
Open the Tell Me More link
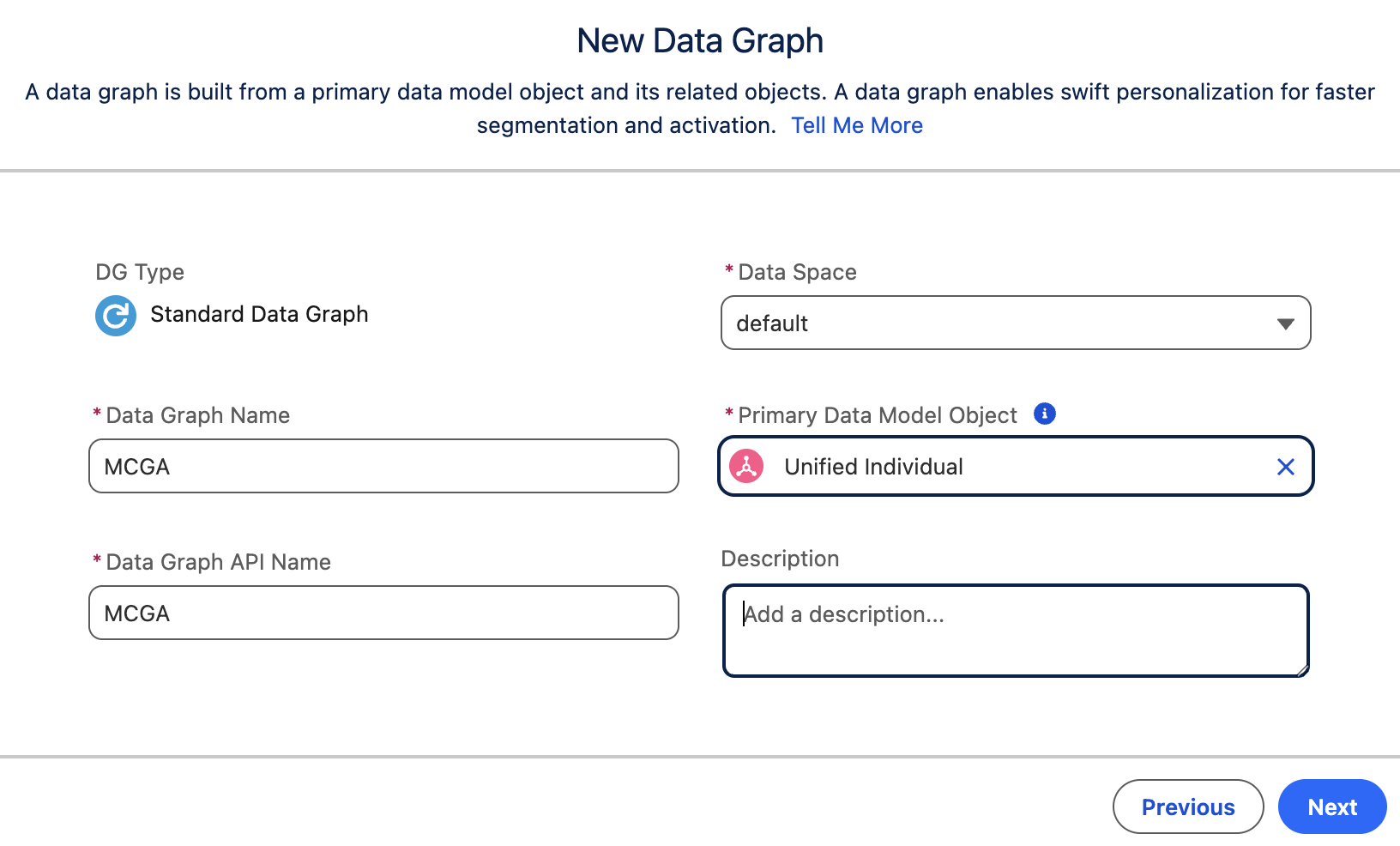856,125
